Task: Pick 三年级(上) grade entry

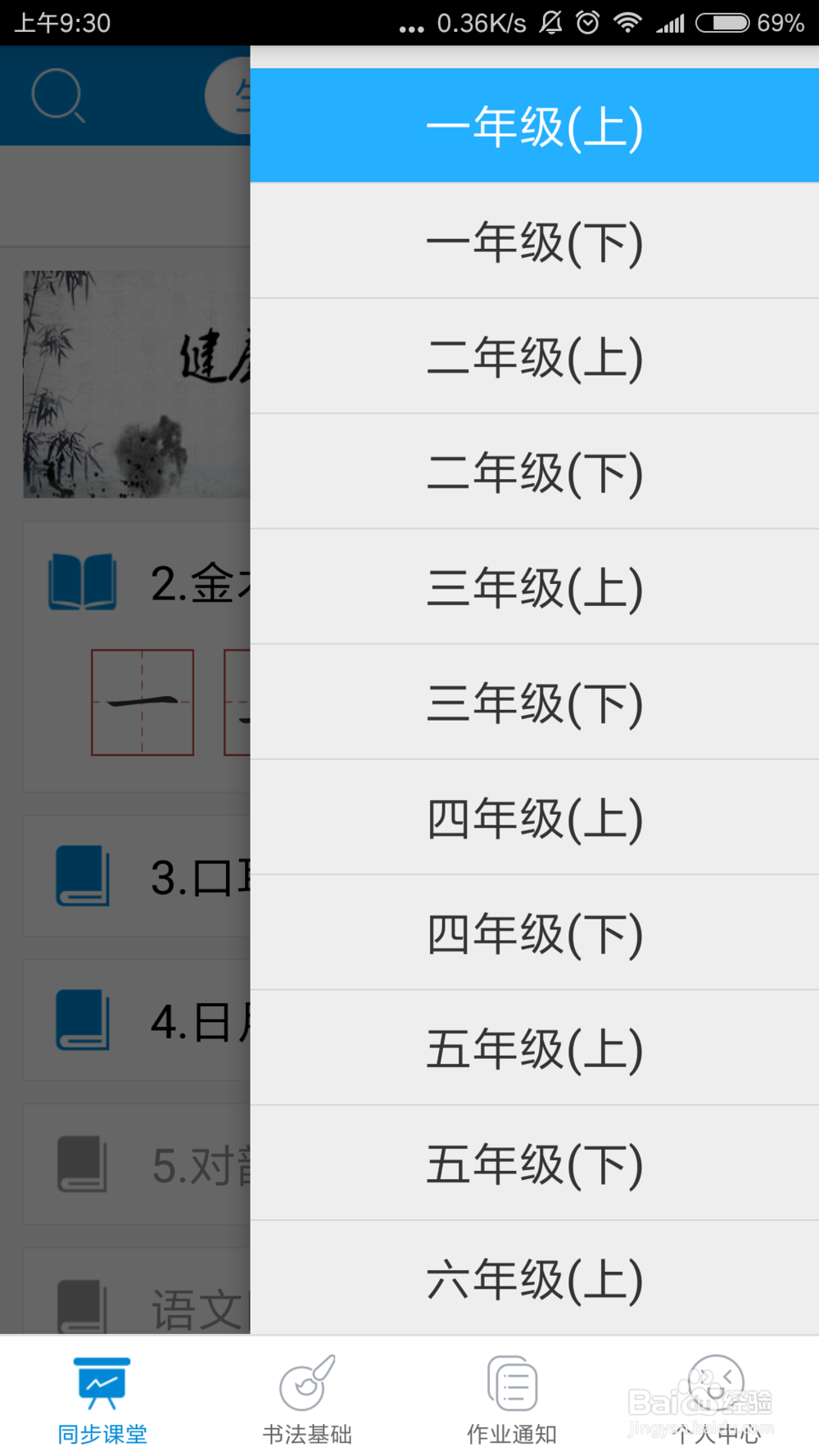Action: [x=535, y=587]
